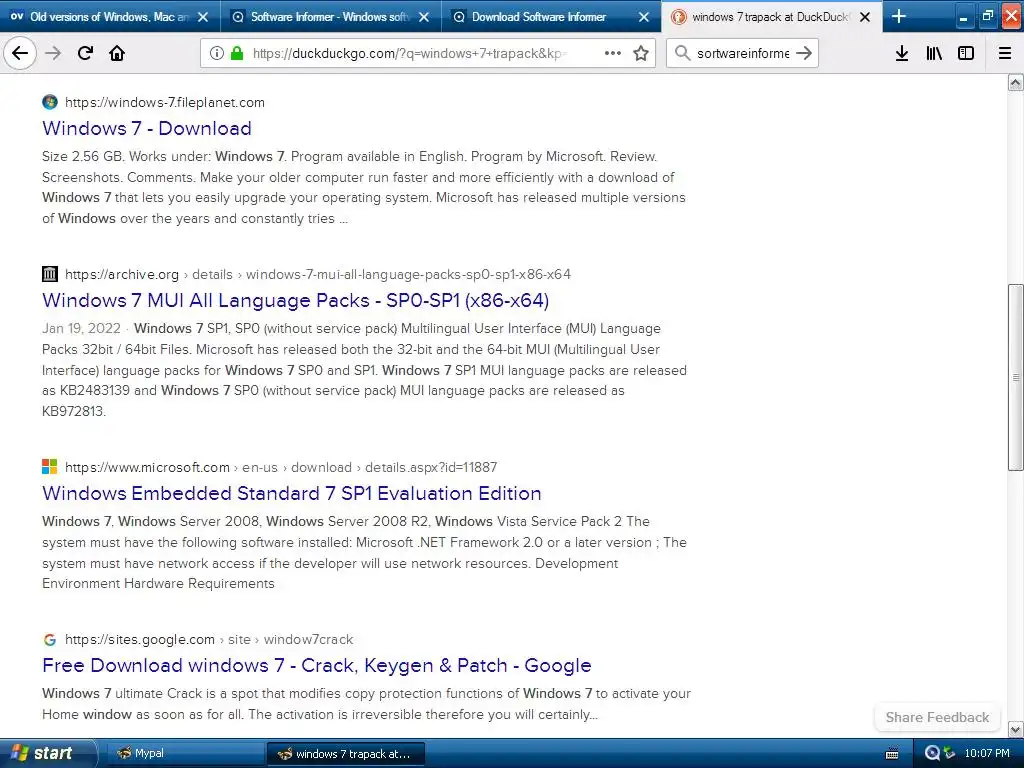This screenshot has width=1024, height=768.
Task: Close the windows 7 trapack DuckDuckGo tab
Action: [x=865, y=17]
